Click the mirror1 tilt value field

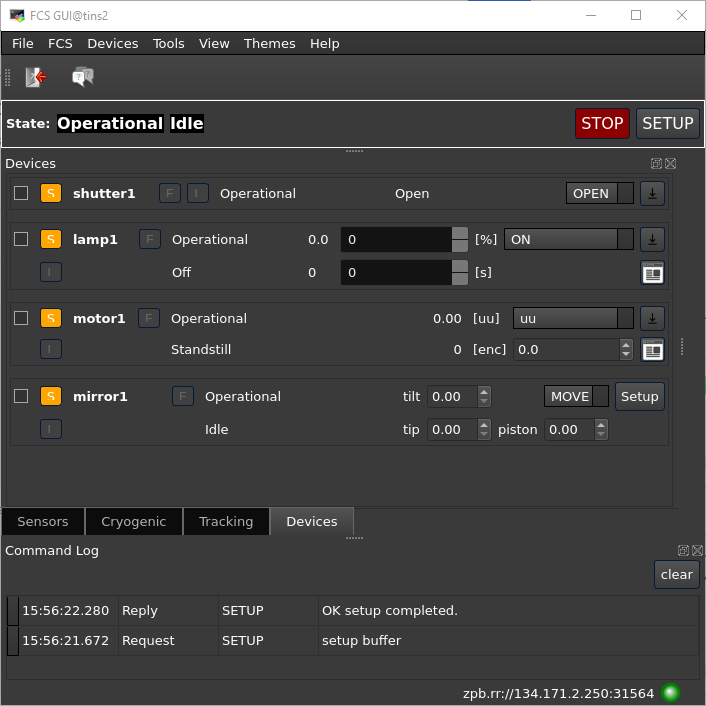[452, 396]
